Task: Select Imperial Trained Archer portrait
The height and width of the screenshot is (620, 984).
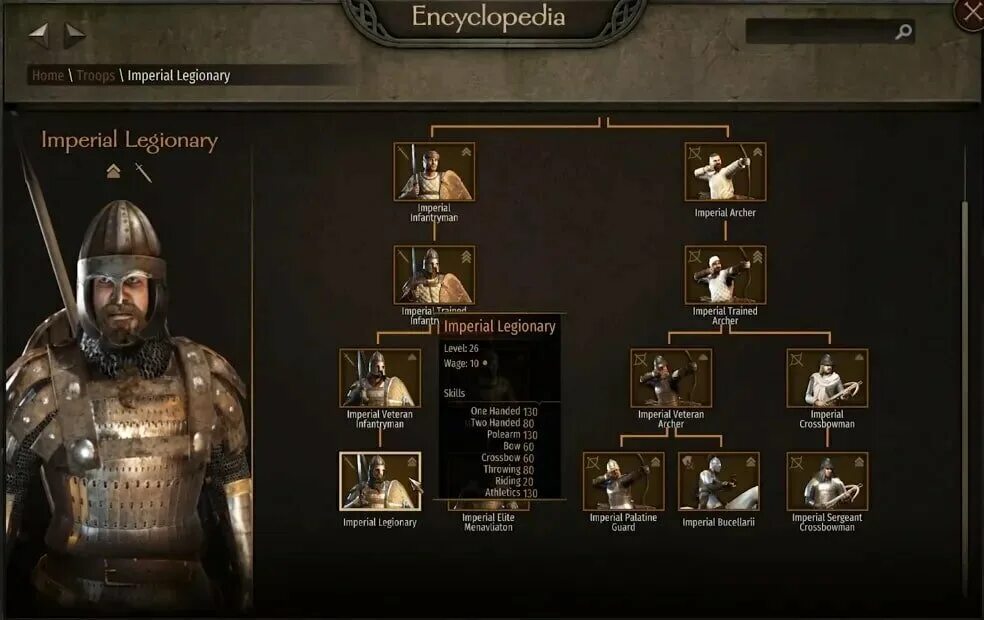Action: (725, 275)
